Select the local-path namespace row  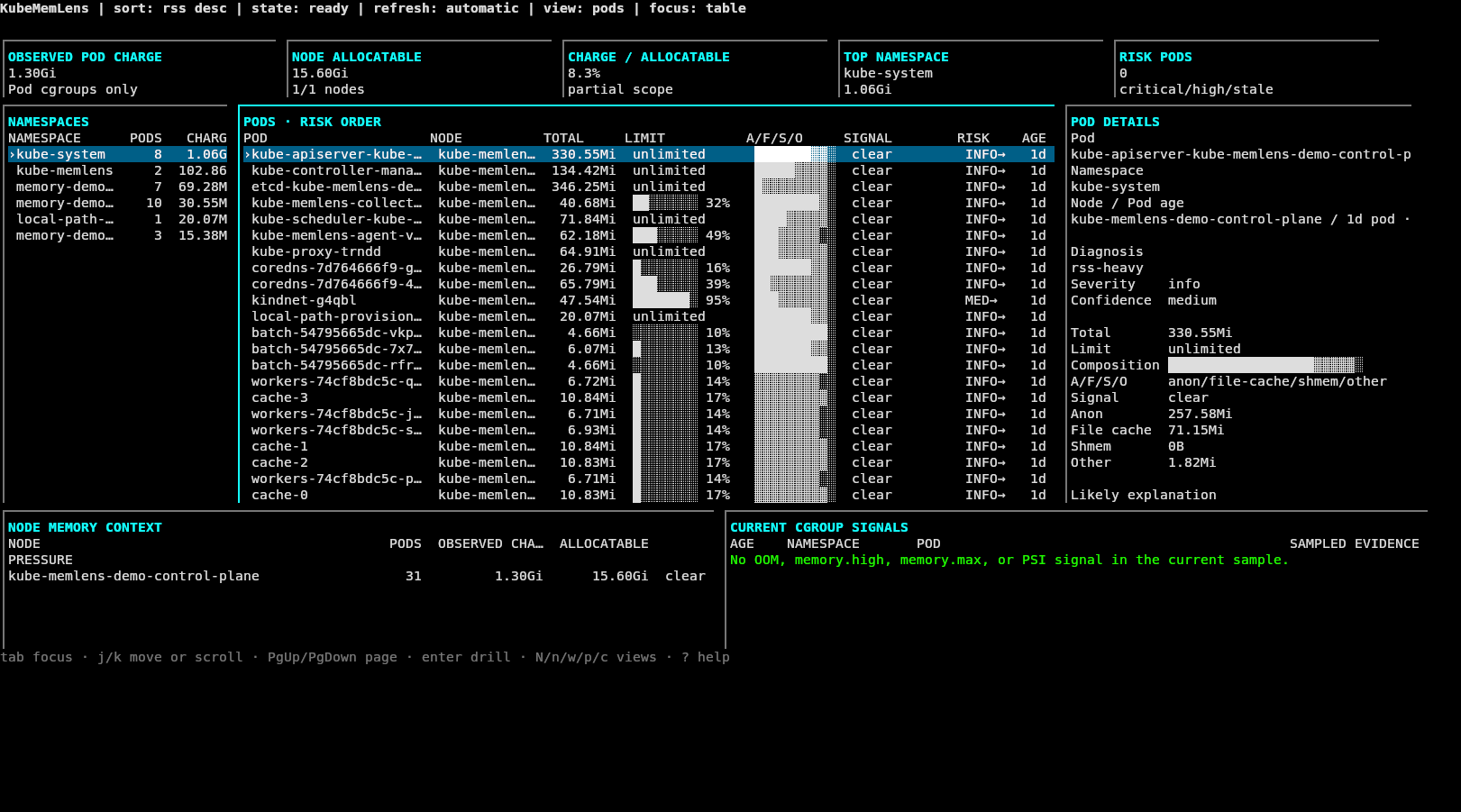117,219
